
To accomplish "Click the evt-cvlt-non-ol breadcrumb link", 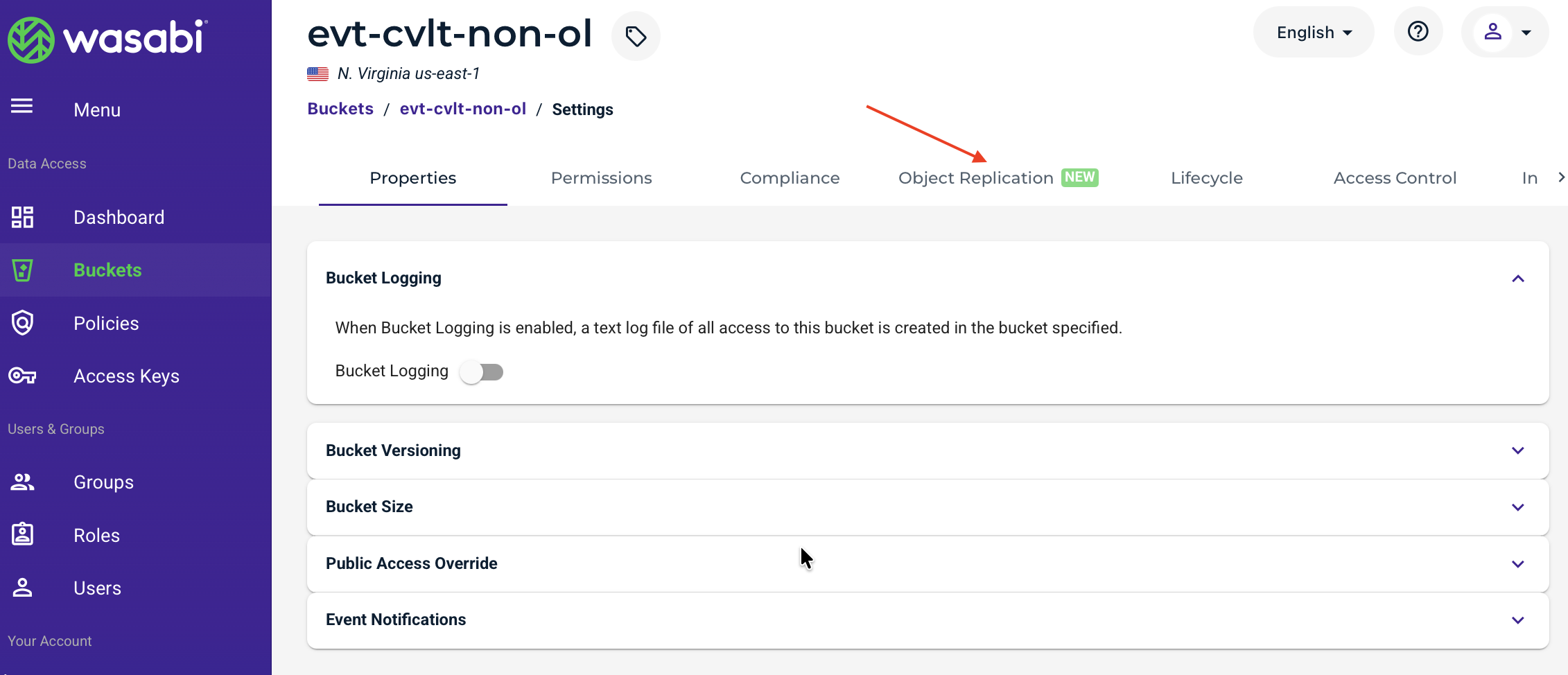I will point(463,109).
